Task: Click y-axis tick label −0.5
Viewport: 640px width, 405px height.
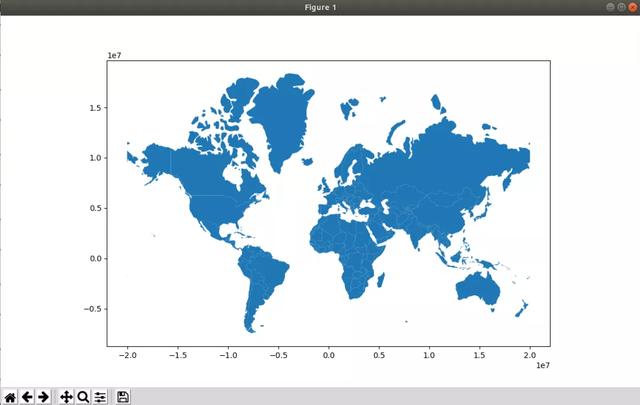Action: click(92, 309)
